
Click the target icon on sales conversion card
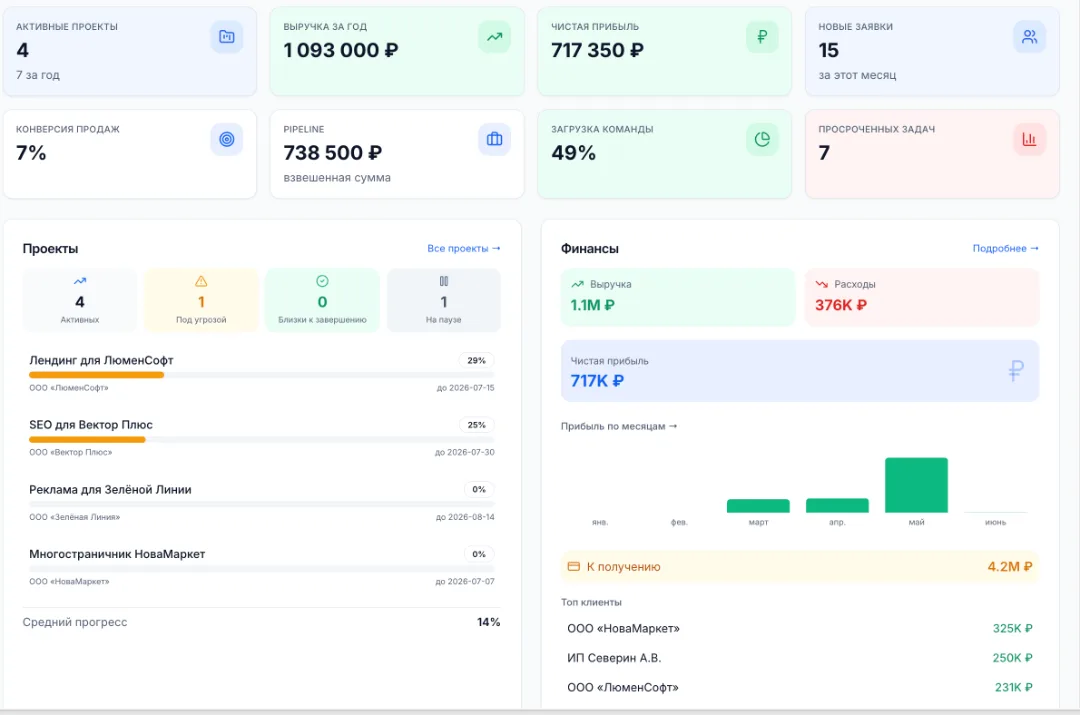(x=227, y=139)
